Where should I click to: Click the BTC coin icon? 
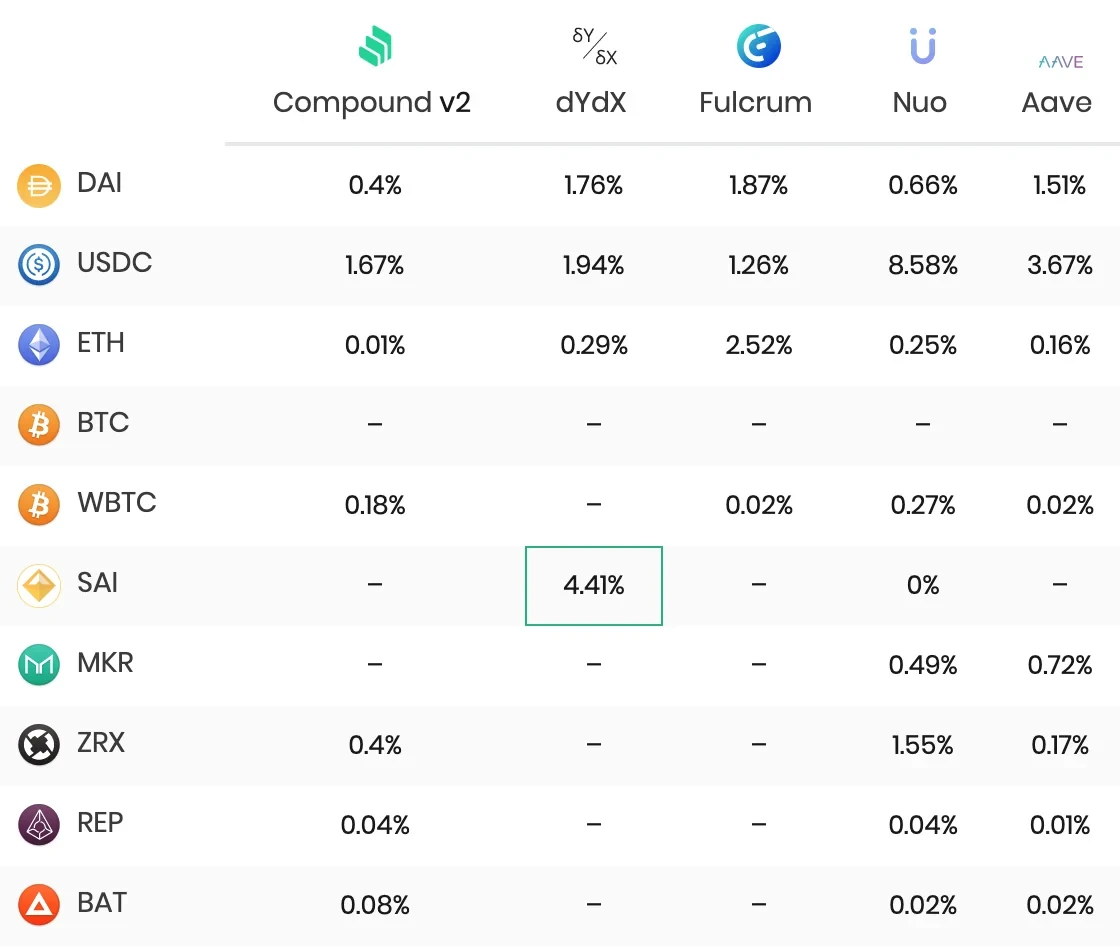(39, 425)
